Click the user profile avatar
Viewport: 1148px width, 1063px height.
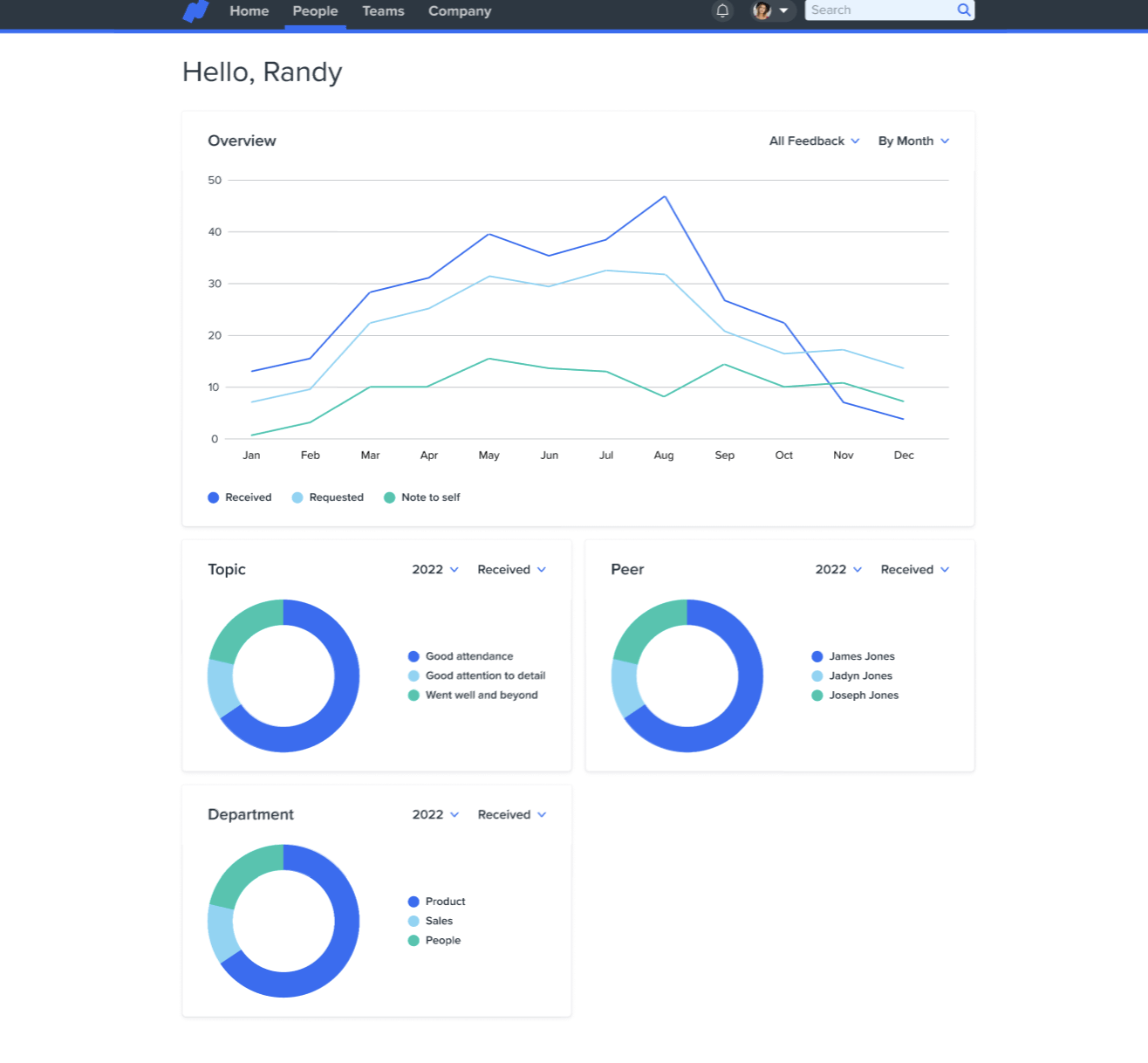(x=762, y=10)
